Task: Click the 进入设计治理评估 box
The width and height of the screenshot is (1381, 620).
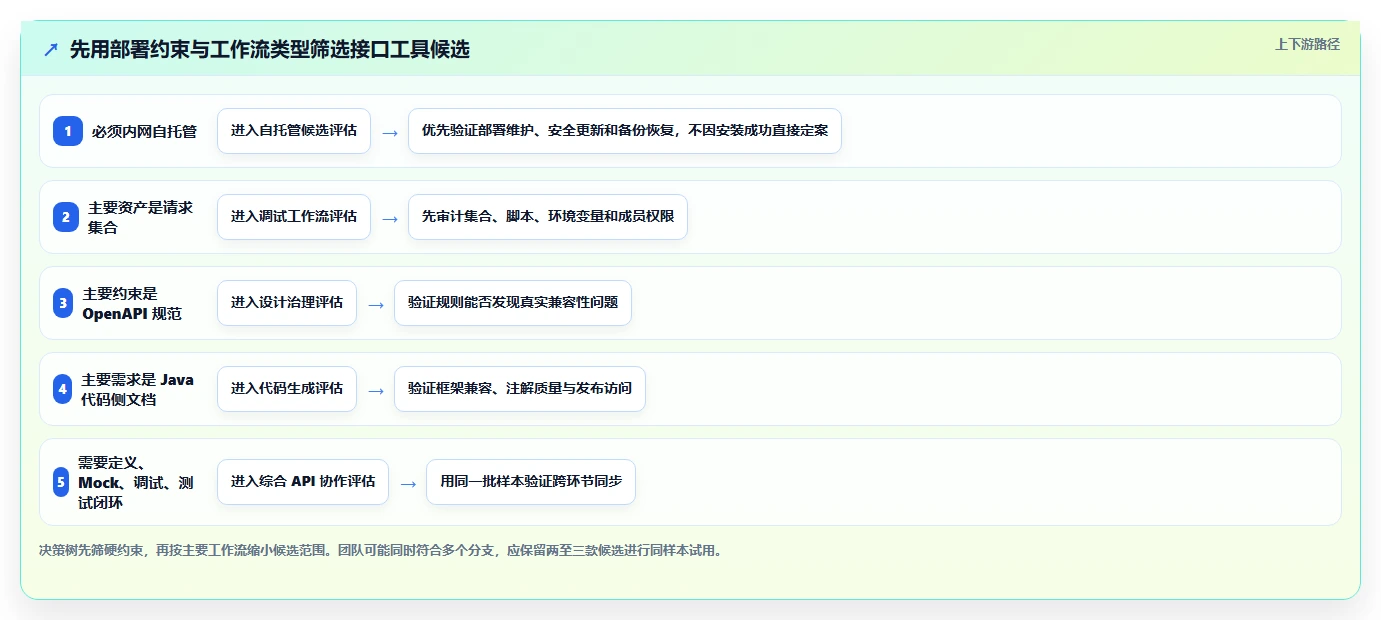Action: [287, 303]
